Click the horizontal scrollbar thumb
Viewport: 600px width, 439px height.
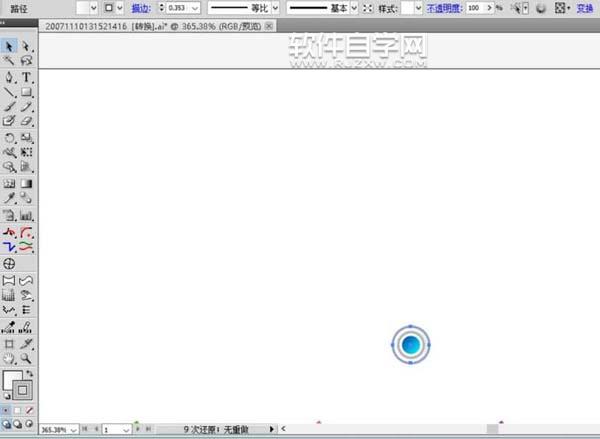click(x=492, y=429)
